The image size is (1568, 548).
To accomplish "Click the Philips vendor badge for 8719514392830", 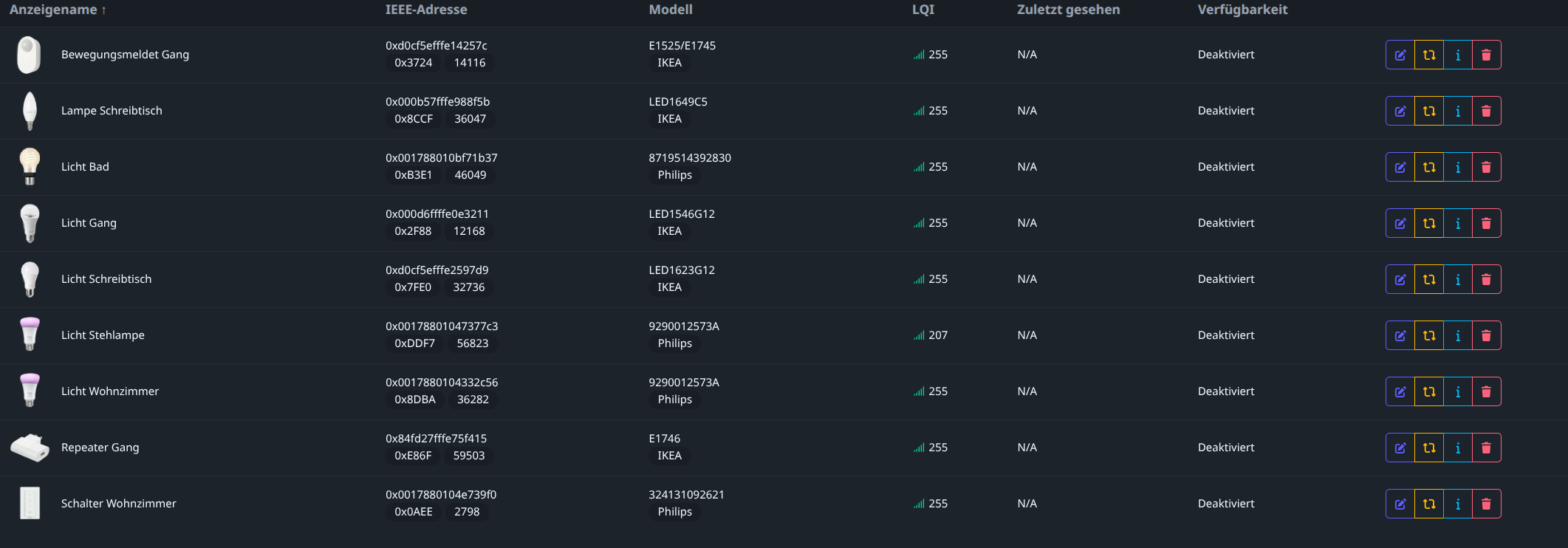I will point(674,175).
